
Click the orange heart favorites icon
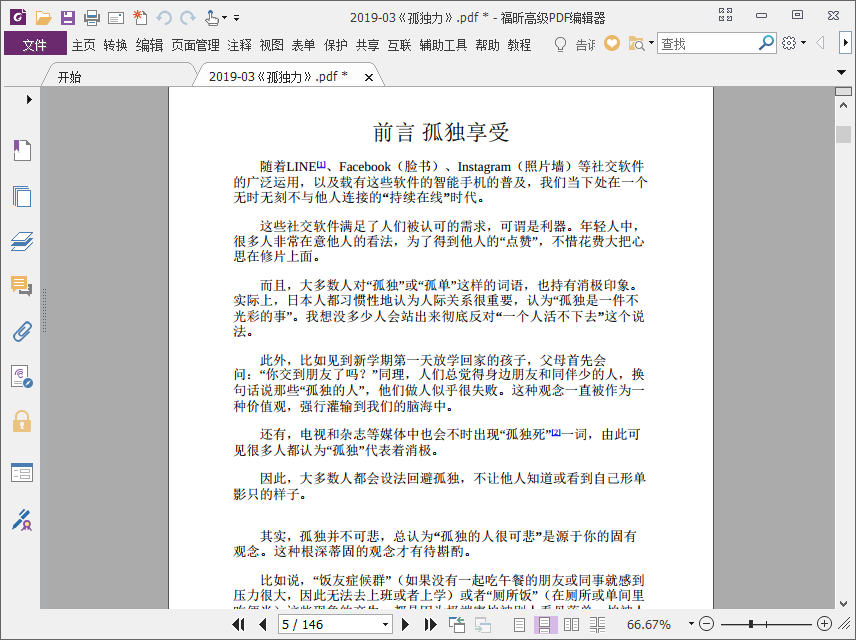pos(612,43)
